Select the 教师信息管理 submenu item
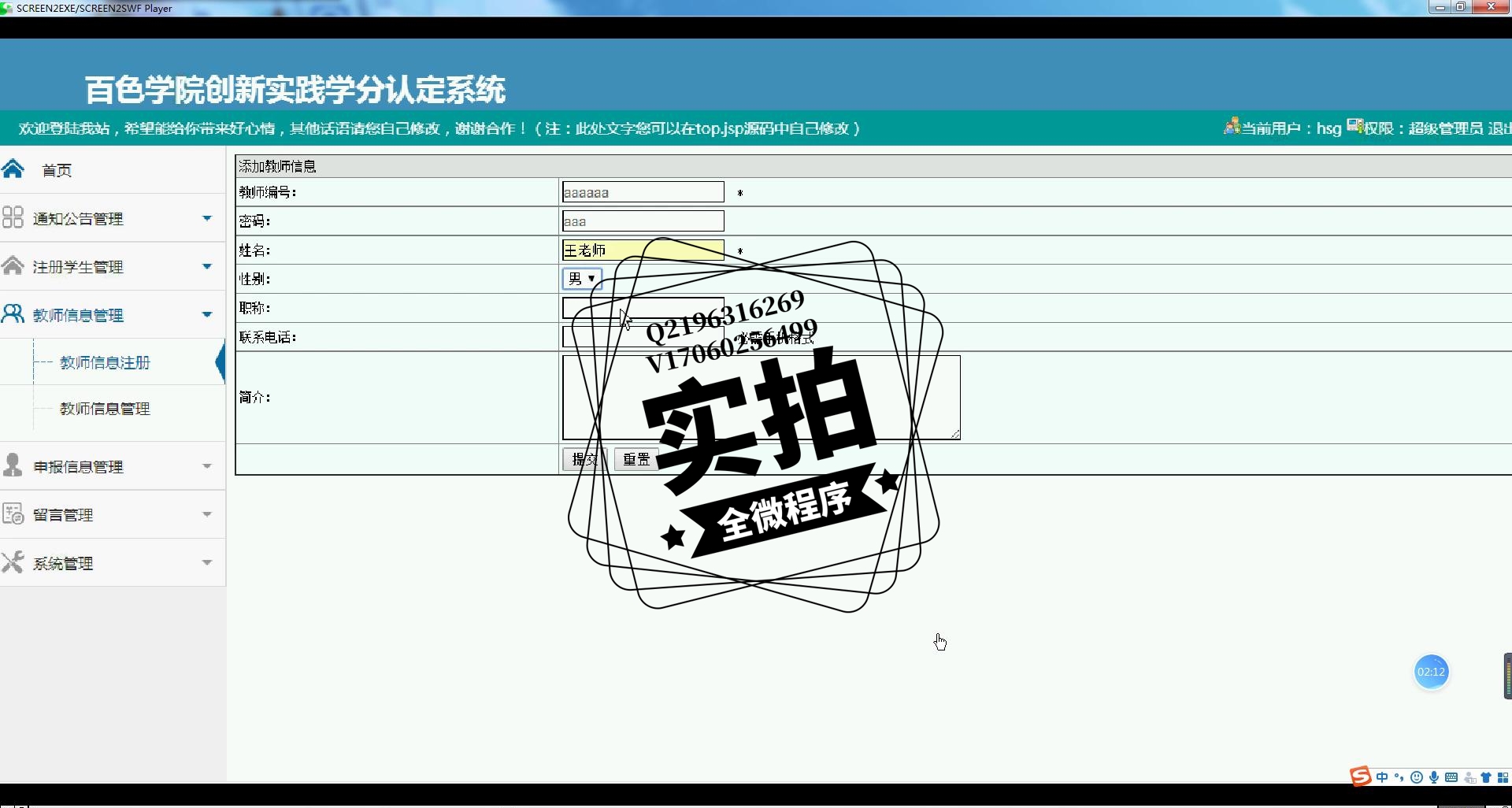 (105, 409)
